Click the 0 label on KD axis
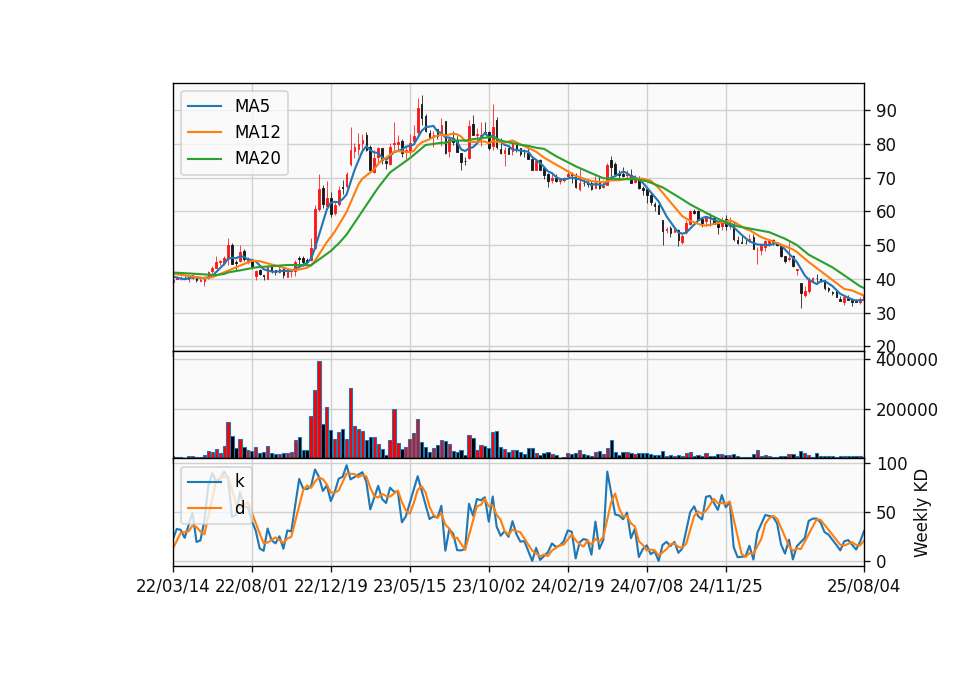Viewport: 960px width, 690px height. [x=881, y=561]
